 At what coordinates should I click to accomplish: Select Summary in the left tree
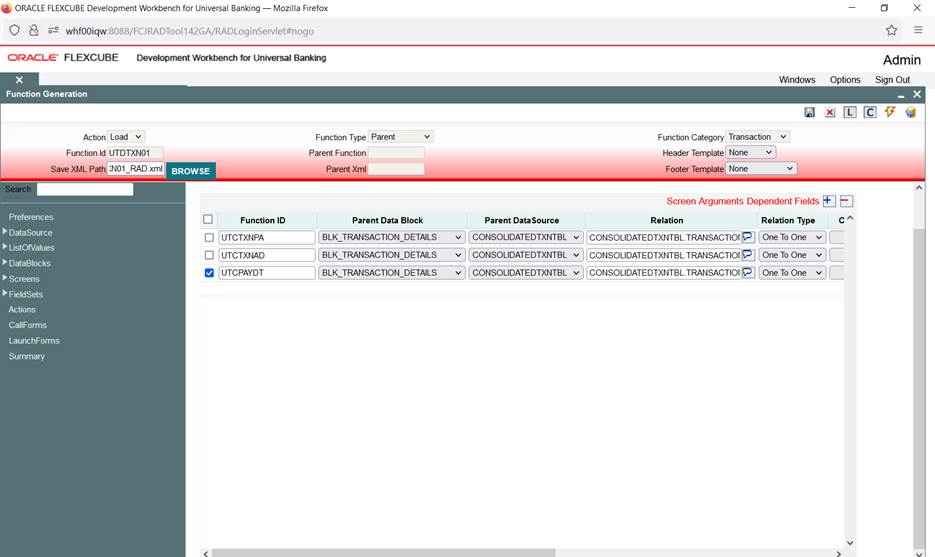(27, 356)
